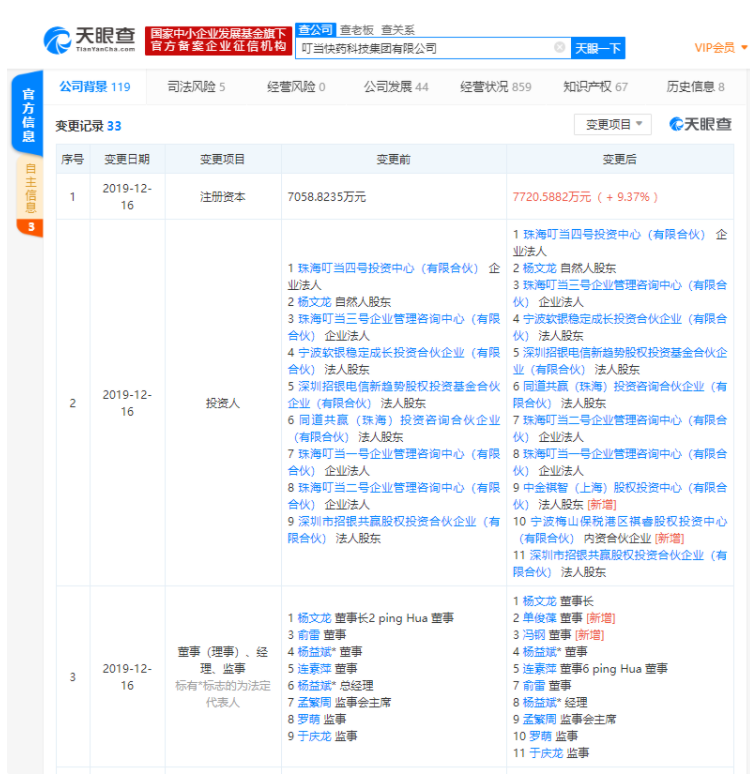Open 孟繁周 监事会主席 link in 变更前 column
This screenshot has height=775, width=750.
pos(314,702)
